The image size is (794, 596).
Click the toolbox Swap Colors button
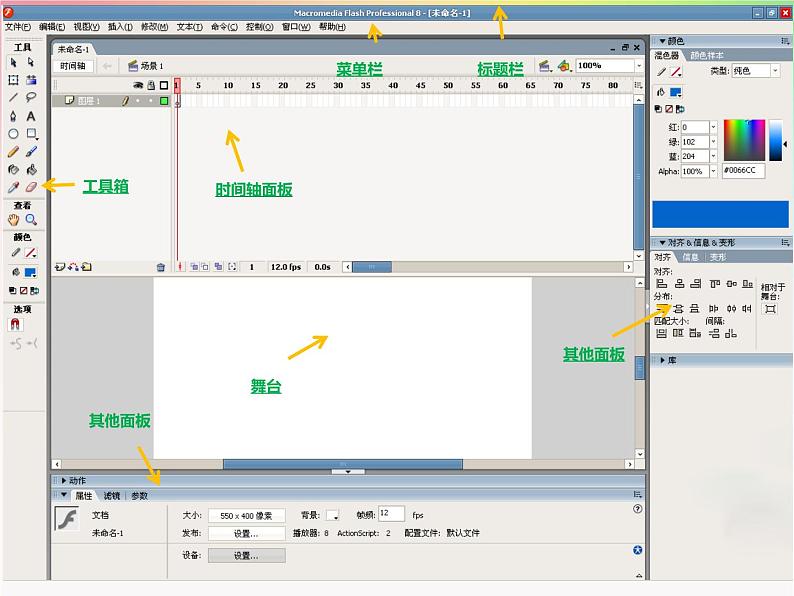pos(34,291)
